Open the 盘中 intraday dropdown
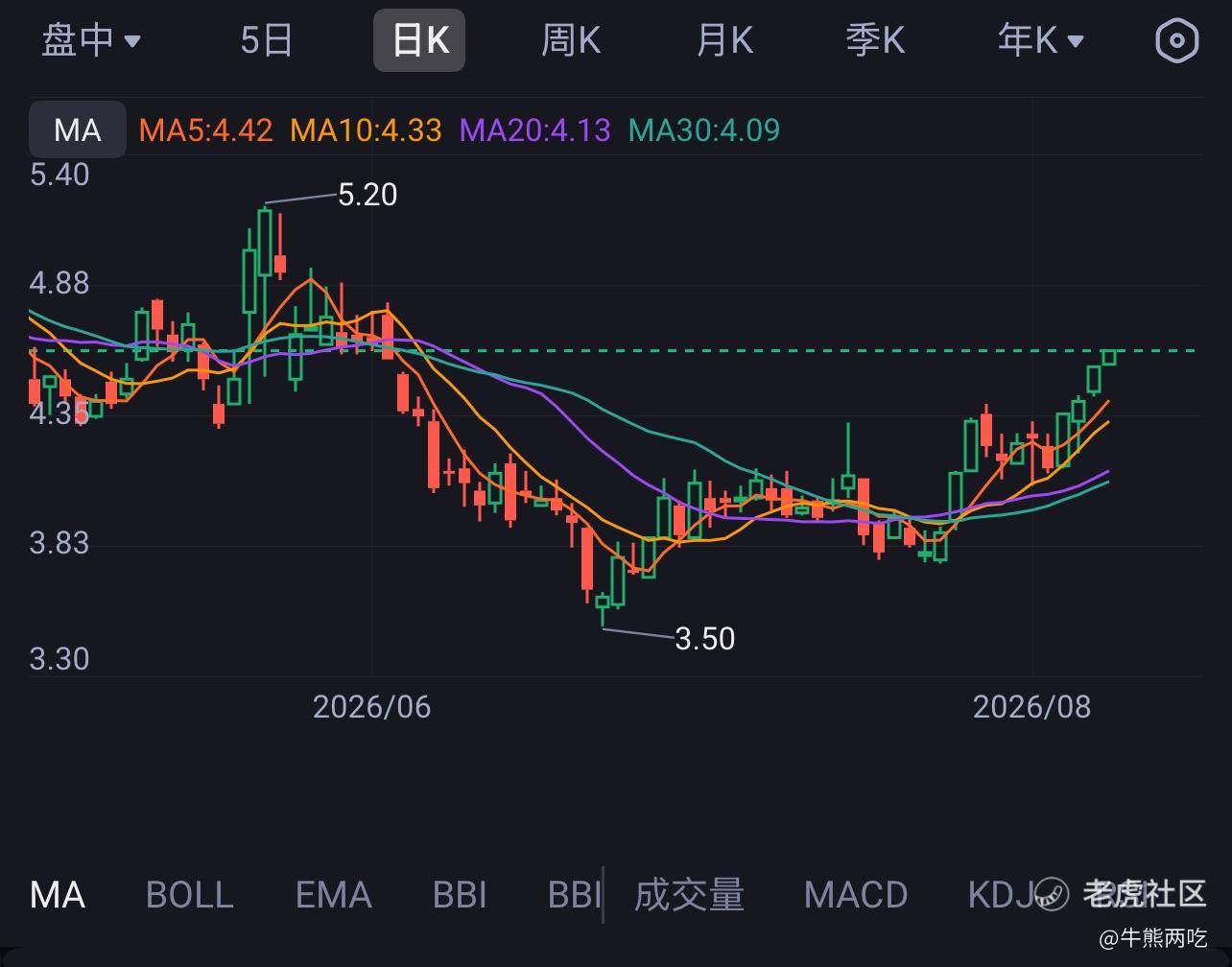This screenshot has height=967, width=1232. tap(91, 40)
